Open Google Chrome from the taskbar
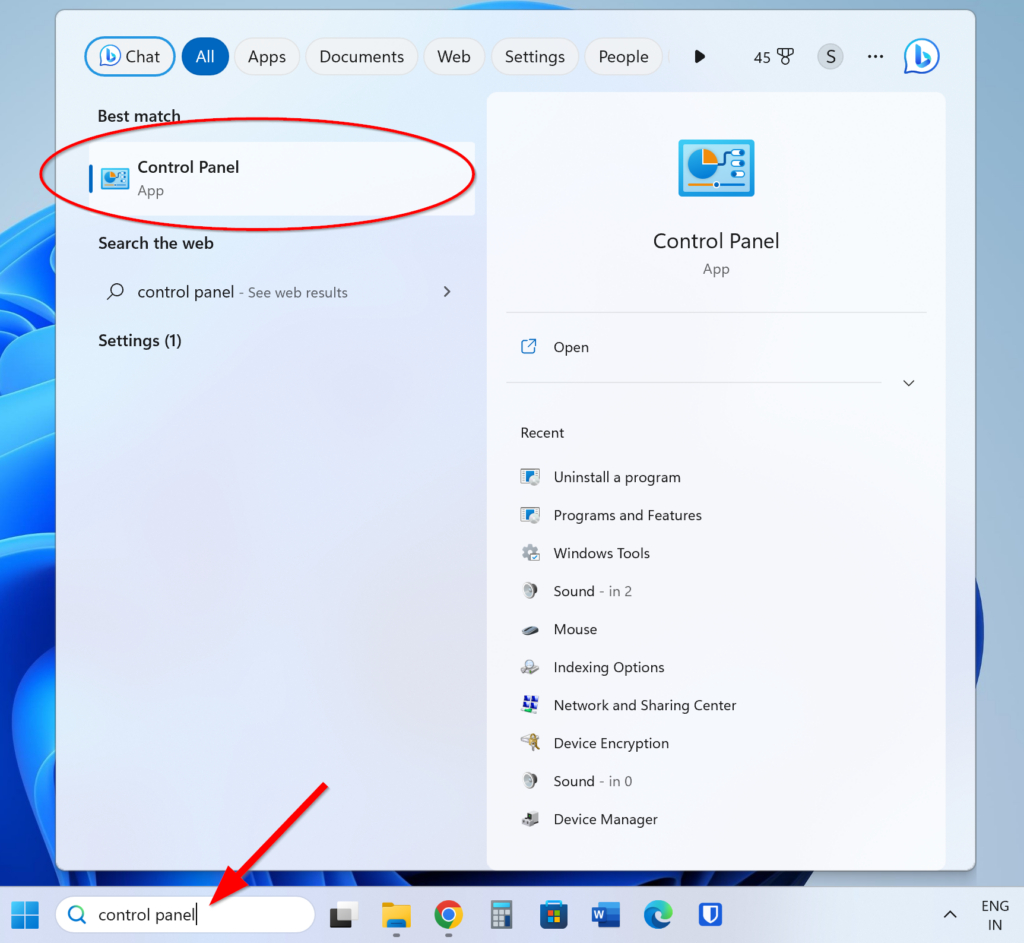 (x=449, y=914)
